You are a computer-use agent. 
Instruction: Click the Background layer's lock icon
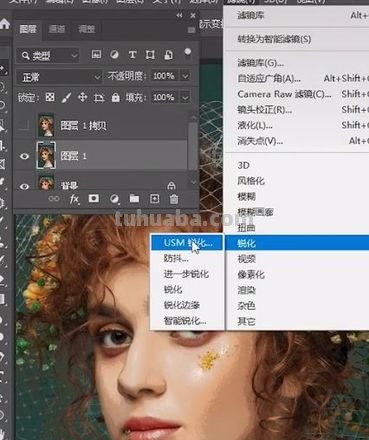(171, 186)
